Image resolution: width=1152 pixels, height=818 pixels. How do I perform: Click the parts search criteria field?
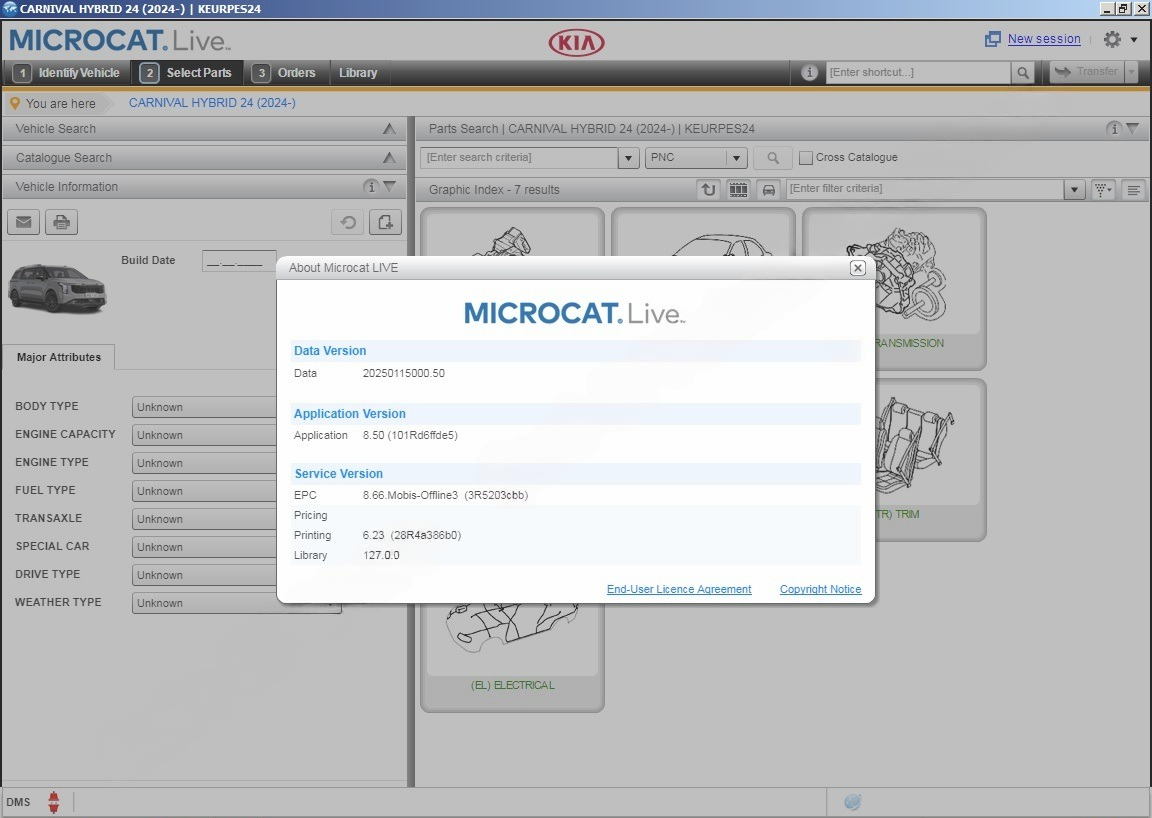point(519,157)
